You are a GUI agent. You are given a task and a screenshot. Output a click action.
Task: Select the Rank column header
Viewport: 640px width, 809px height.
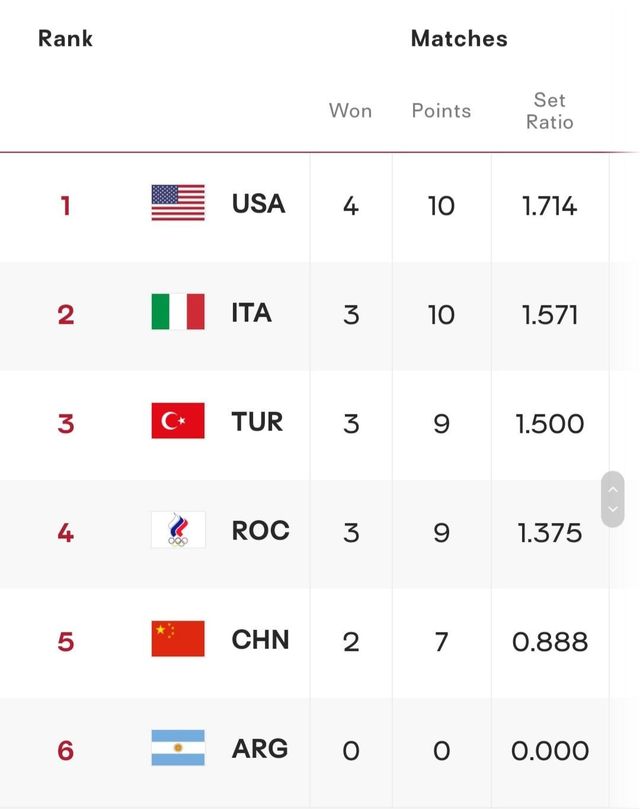tap(65, 39)
